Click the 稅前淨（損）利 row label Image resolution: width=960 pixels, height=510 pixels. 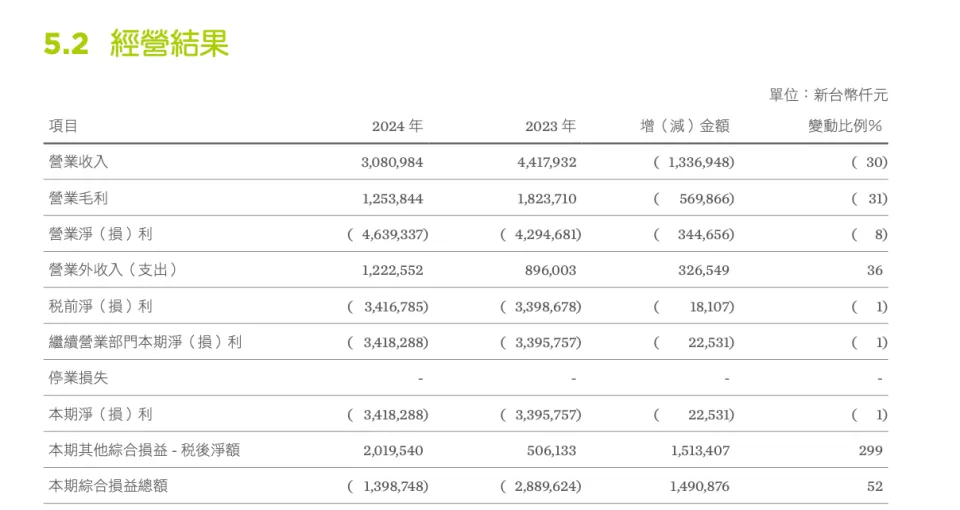tap(100, 306)
